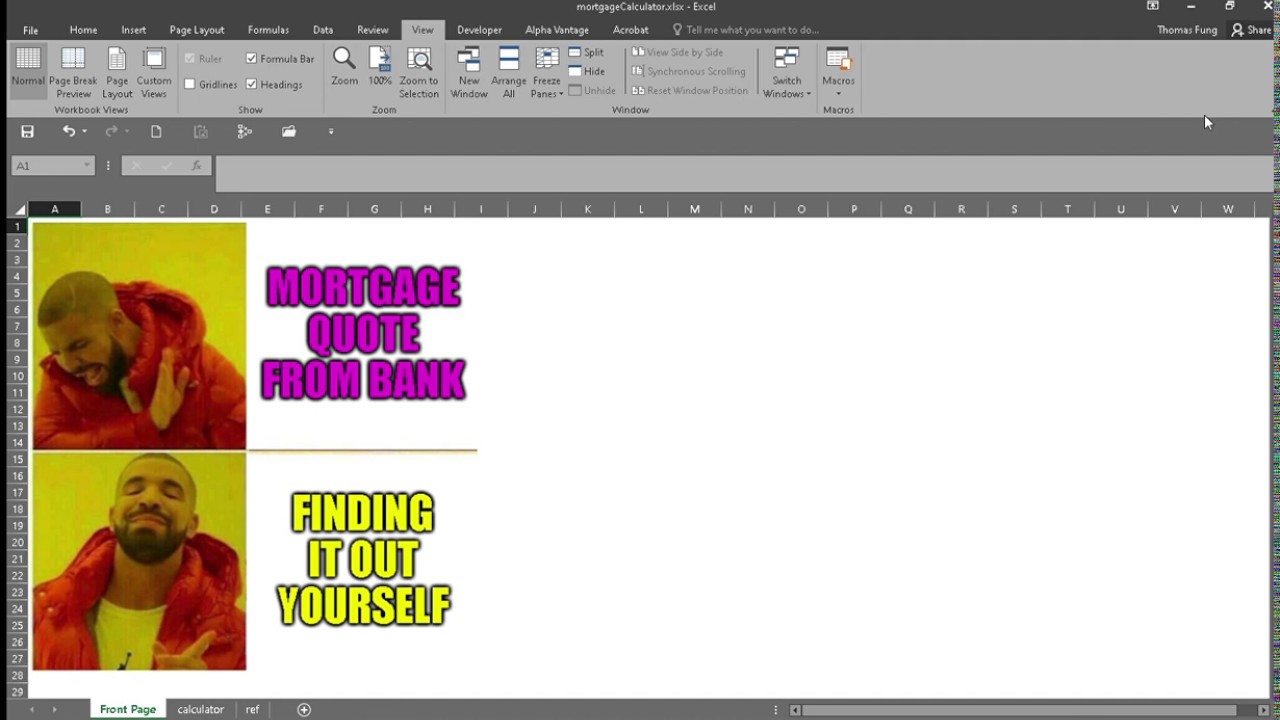This screenshot has width=1280, height=720.
Task: Select the Drake meme picture
Action: 255,446
